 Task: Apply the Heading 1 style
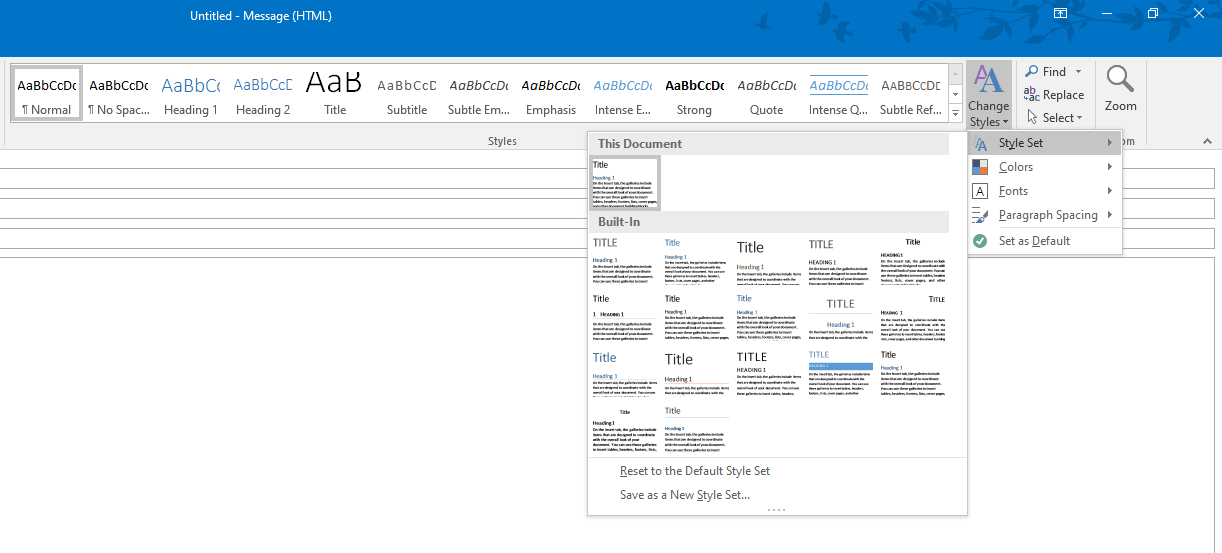pyautogui.click(x=190, y=94)
